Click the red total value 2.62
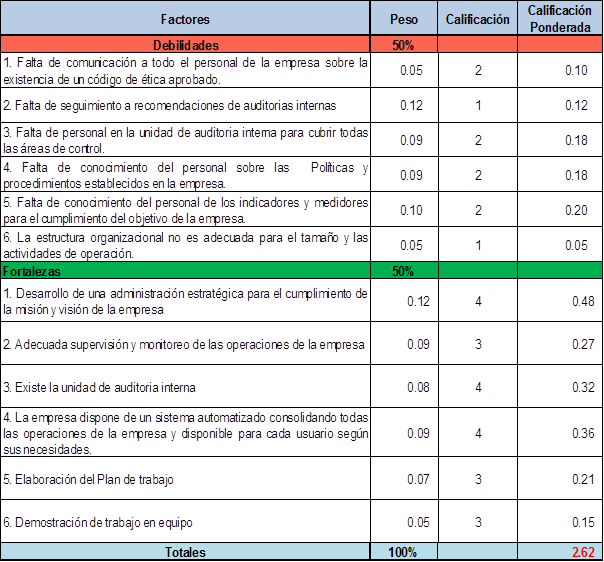The height and width of the screenshot is (562, 604). tap(583, 552)
